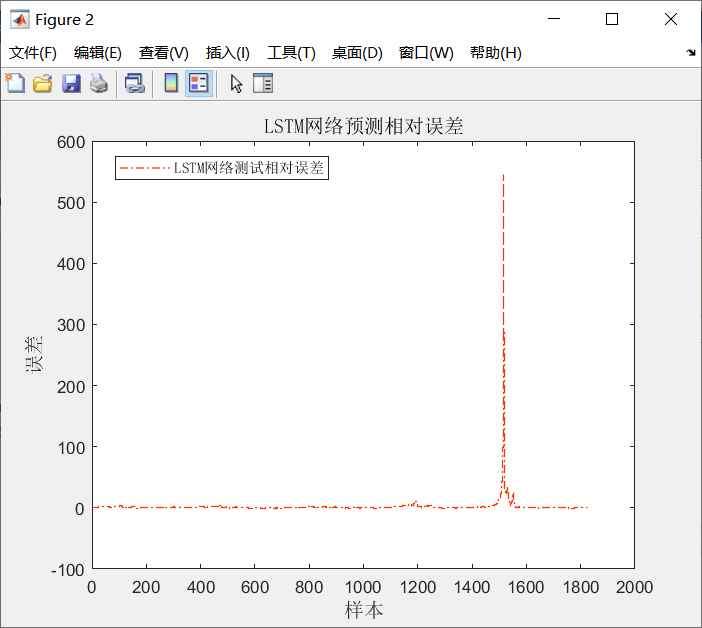Dock the figure using the menu bar arrow
Image resolution: width=702 pixels, height=628 pixels.
[690, 53]
